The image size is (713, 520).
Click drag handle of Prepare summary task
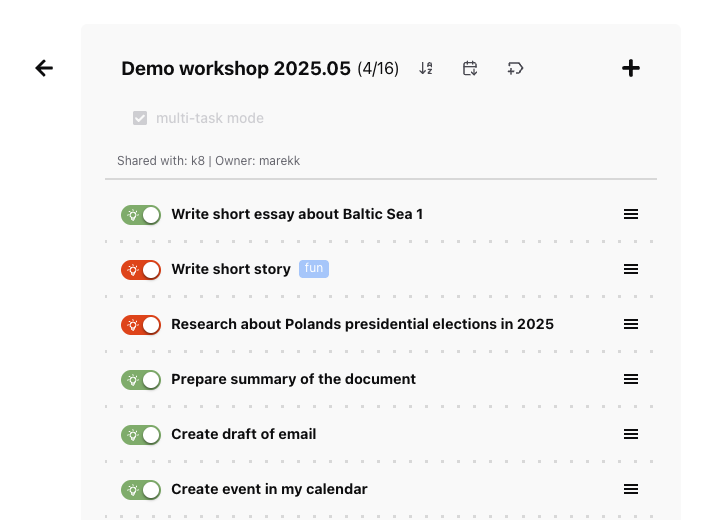click(x=631, y=379)
